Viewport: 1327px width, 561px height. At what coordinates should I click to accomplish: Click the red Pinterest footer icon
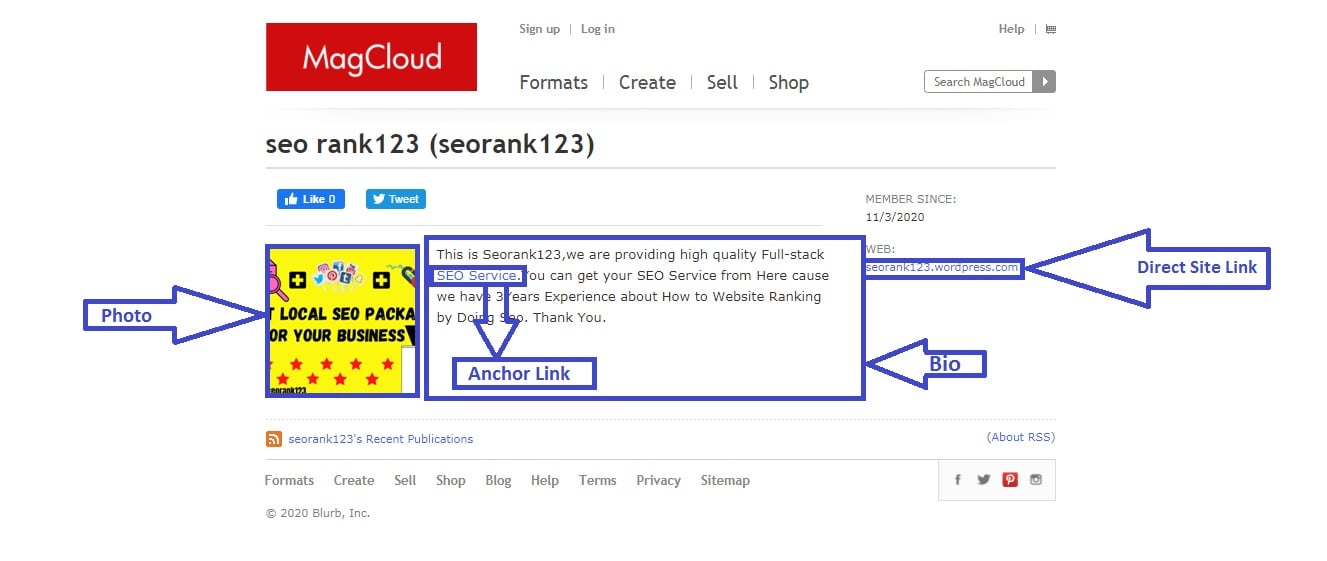click(1010, 480)
